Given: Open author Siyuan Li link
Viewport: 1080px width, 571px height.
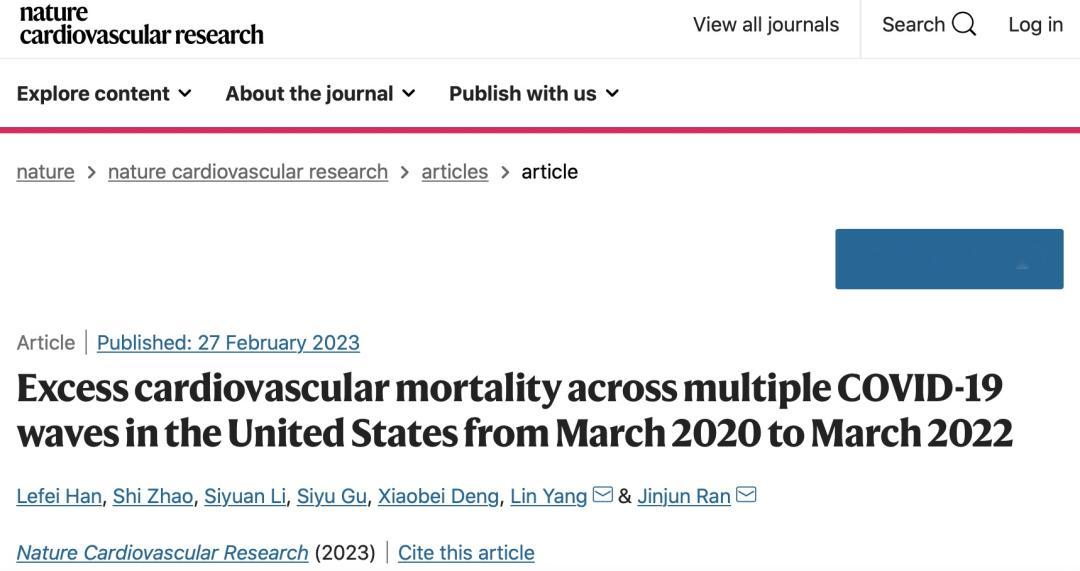Looking at the screenshot, I should coord(245,496).
